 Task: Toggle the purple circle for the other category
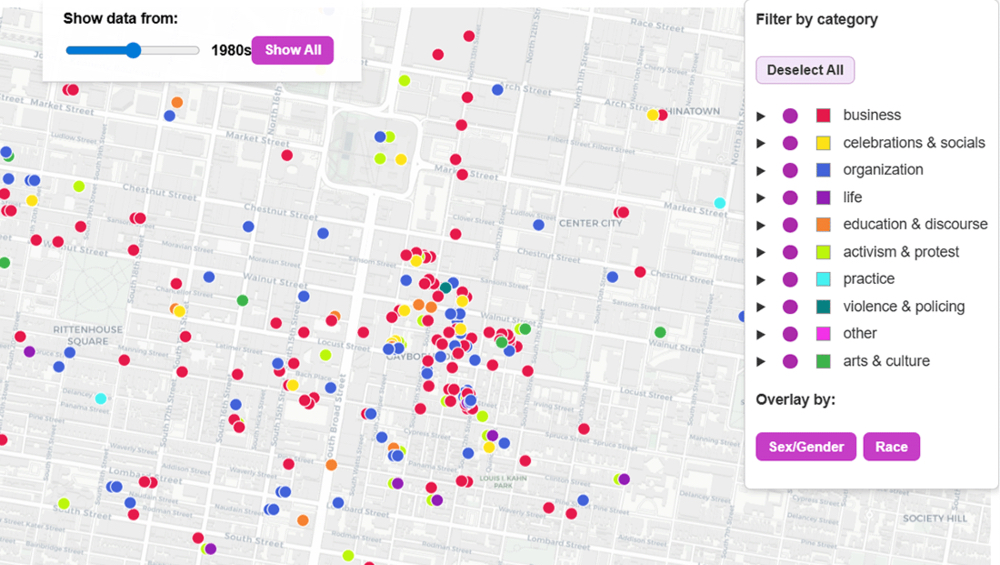[x=790, y=334]
